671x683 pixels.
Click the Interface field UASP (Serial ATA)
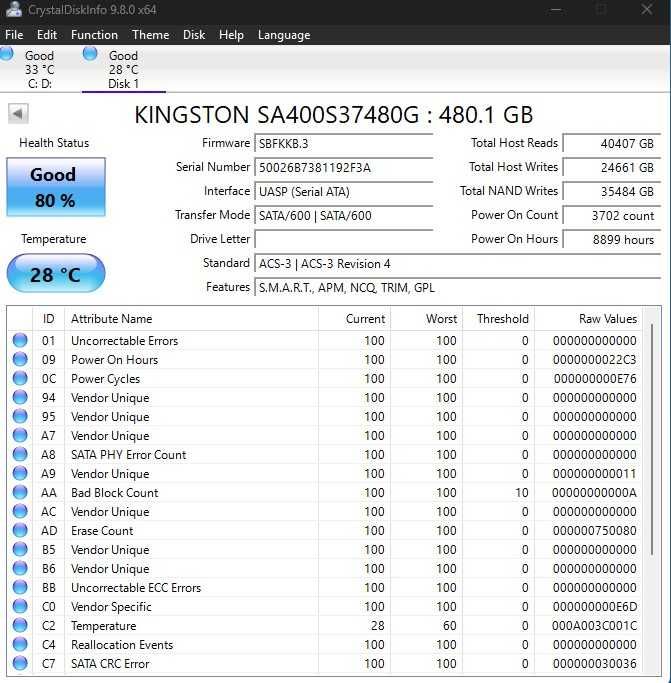pos(343,192)
